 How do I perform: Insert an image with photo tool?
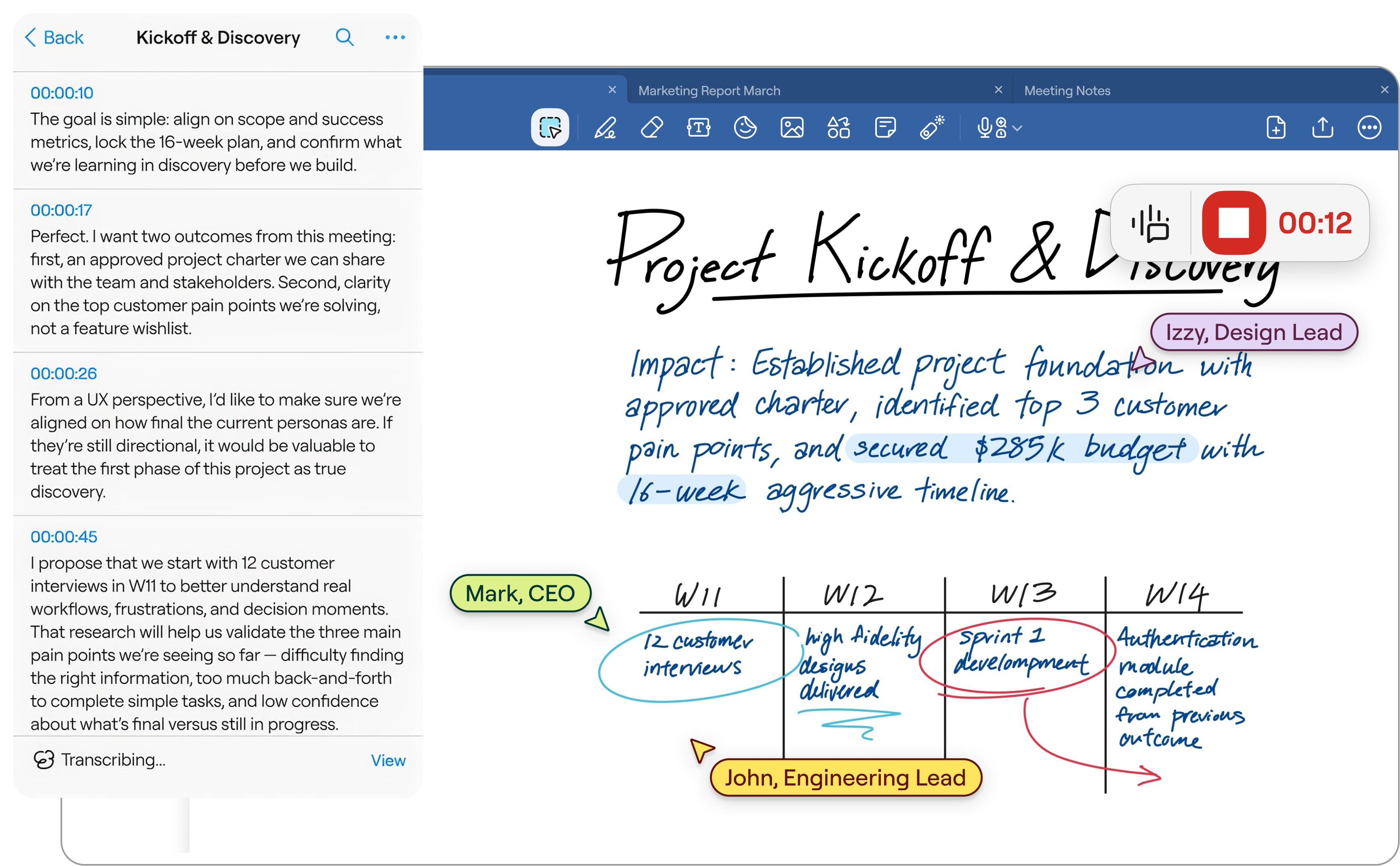click(792, 127)
